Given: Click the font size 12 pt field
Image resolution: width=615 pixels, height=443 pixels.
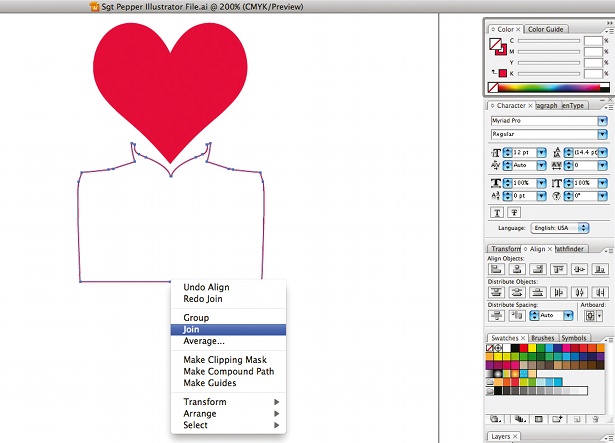Looking at the screenshot, I should [524, 152].
